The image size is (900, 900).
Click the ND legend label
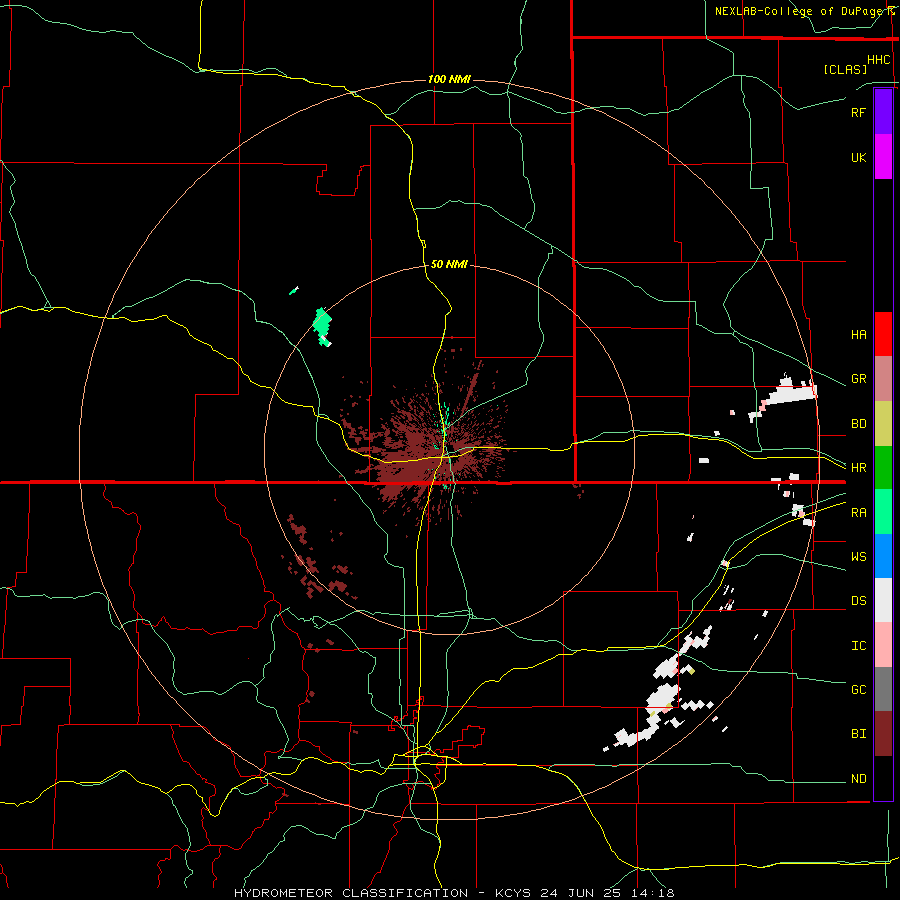(x=858, y=778)
